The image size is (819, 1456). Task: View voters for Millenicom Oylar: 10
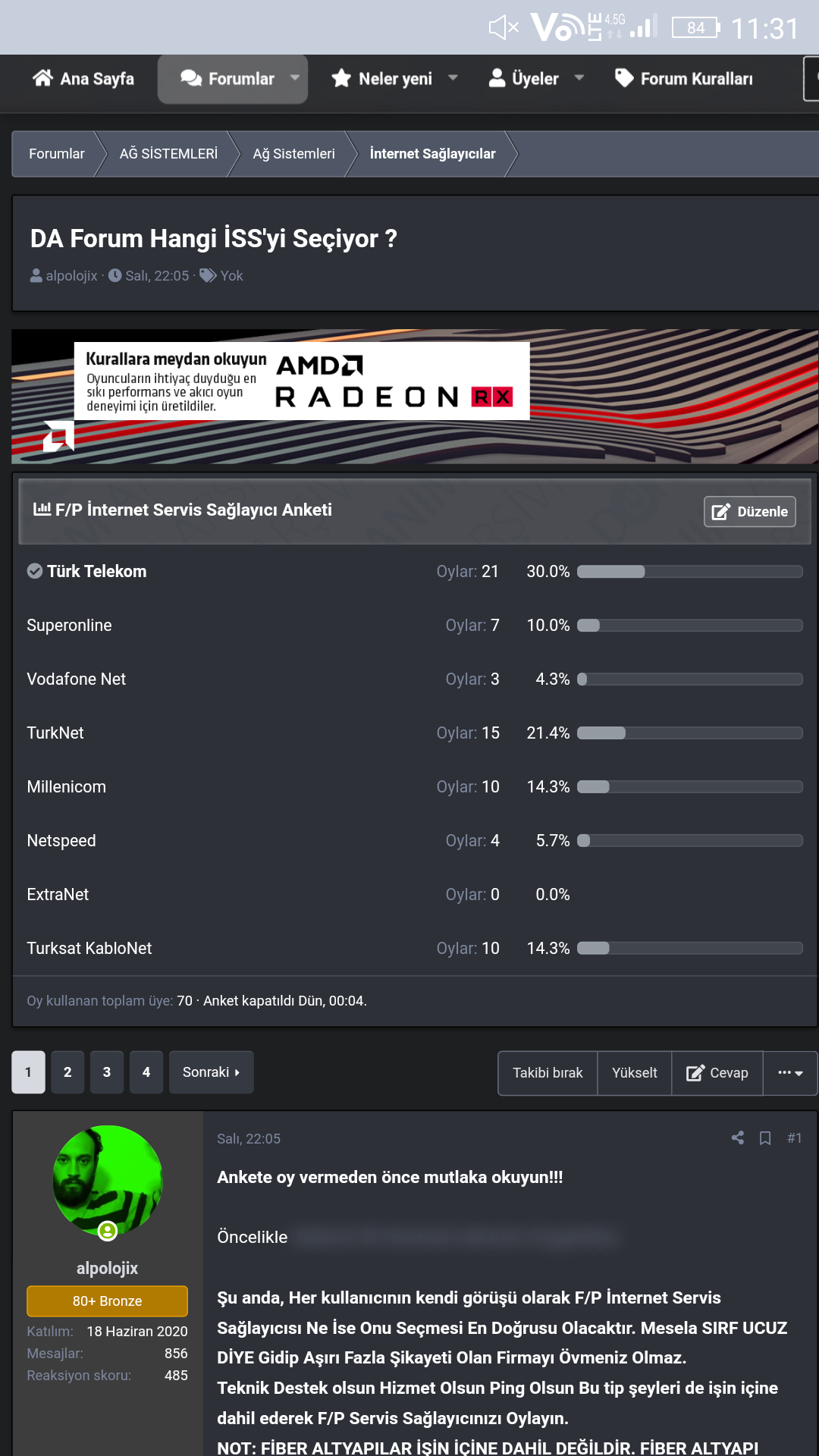[468, 787]
